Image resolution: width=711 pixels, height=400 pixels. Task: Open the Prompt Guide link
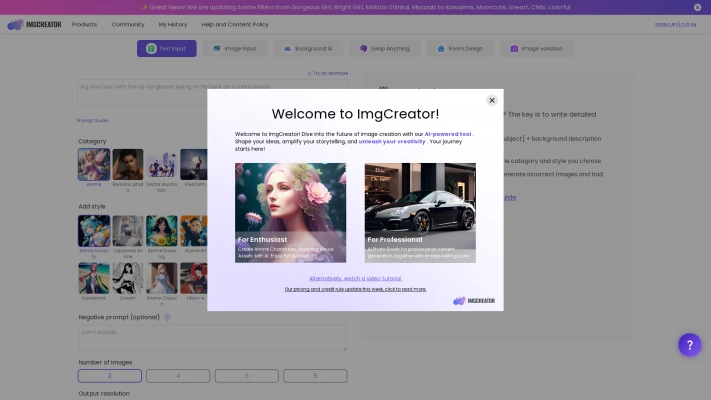[x=93, y=121]
